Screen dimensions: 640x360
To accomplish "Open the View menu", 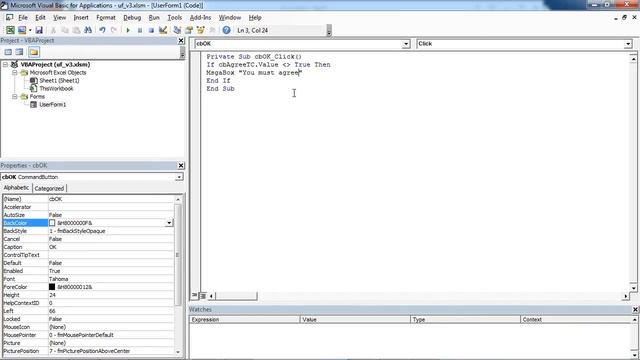I will (x=59, y=18).
